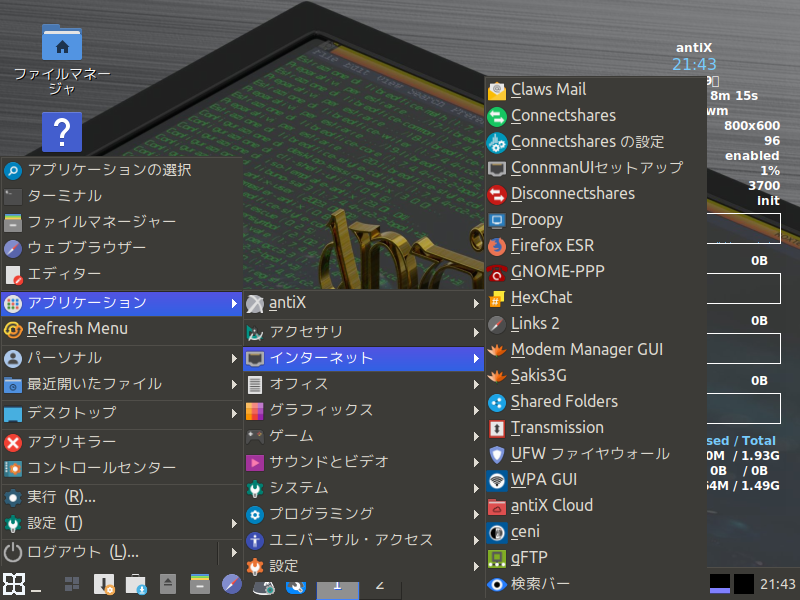The image size is (800, 600).
Task: Open デスクトップ submenu
Action: [121, 413]
